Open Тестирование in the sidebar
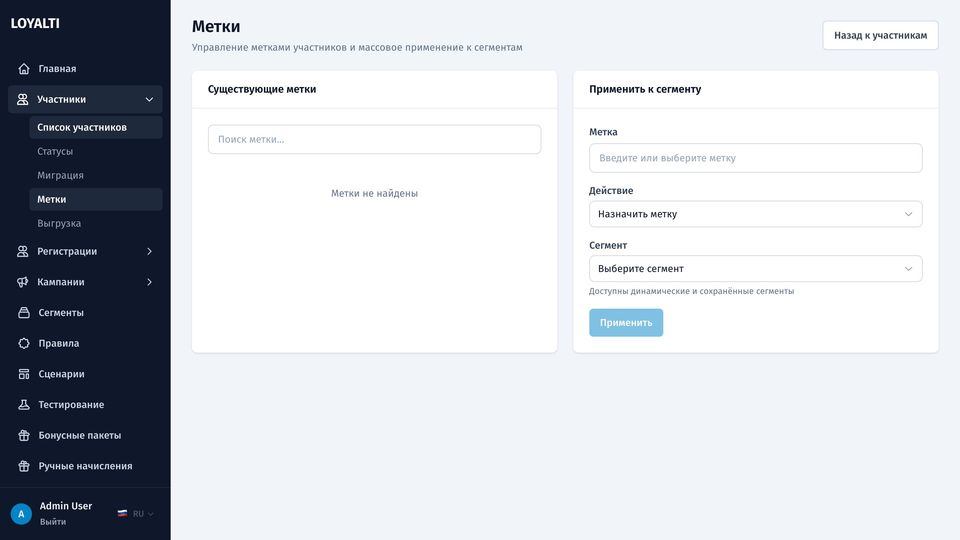Screen dimensions: 960x540 [85, 404]
